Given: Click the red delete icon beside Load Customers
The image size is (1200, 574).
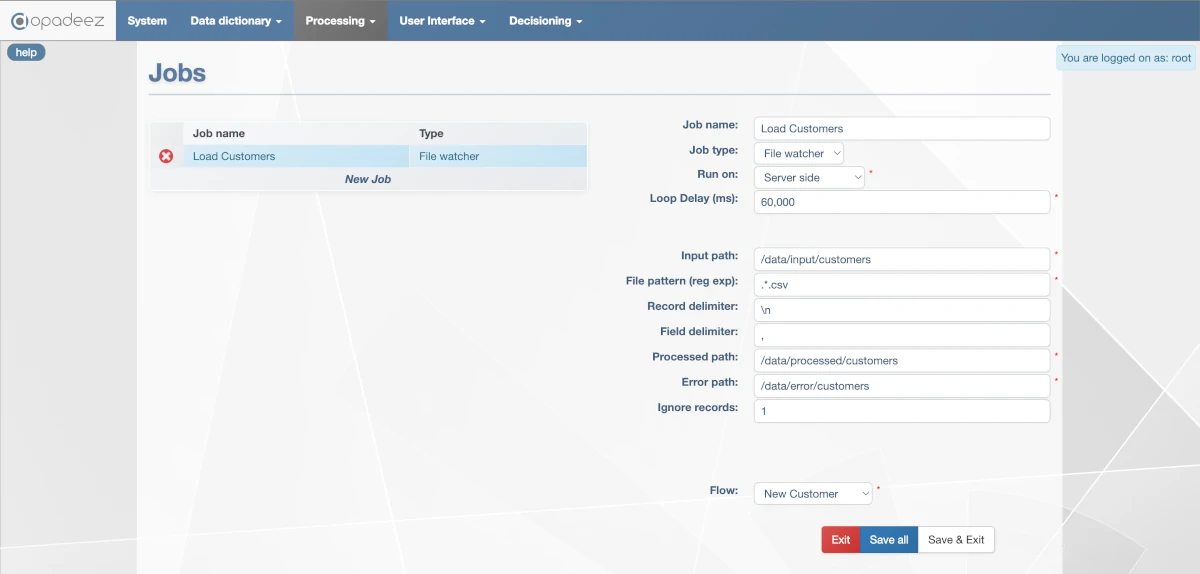Looking at the screenshot, I should coord(166,156).
